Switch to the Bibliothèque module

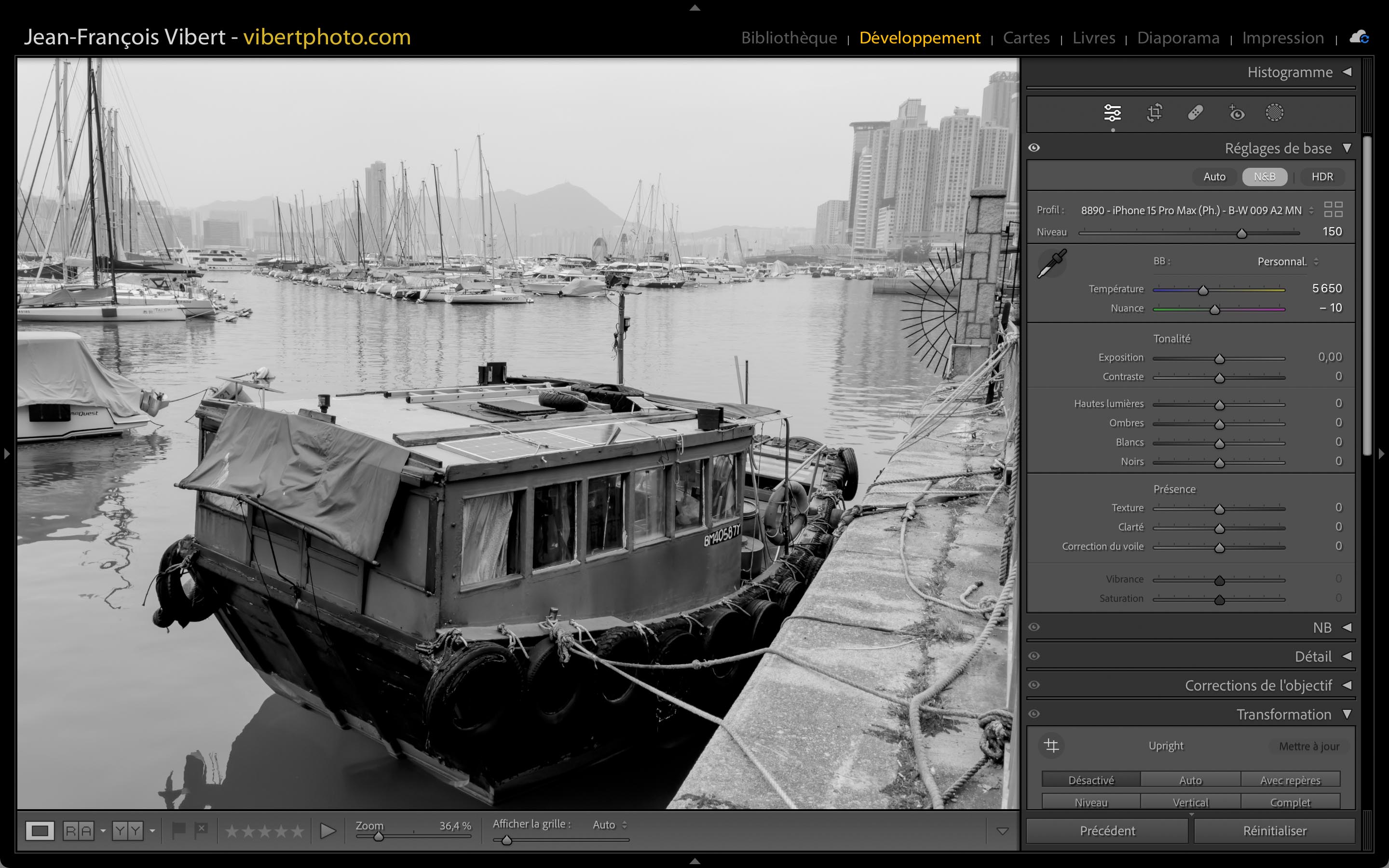(x=789, y=38)
